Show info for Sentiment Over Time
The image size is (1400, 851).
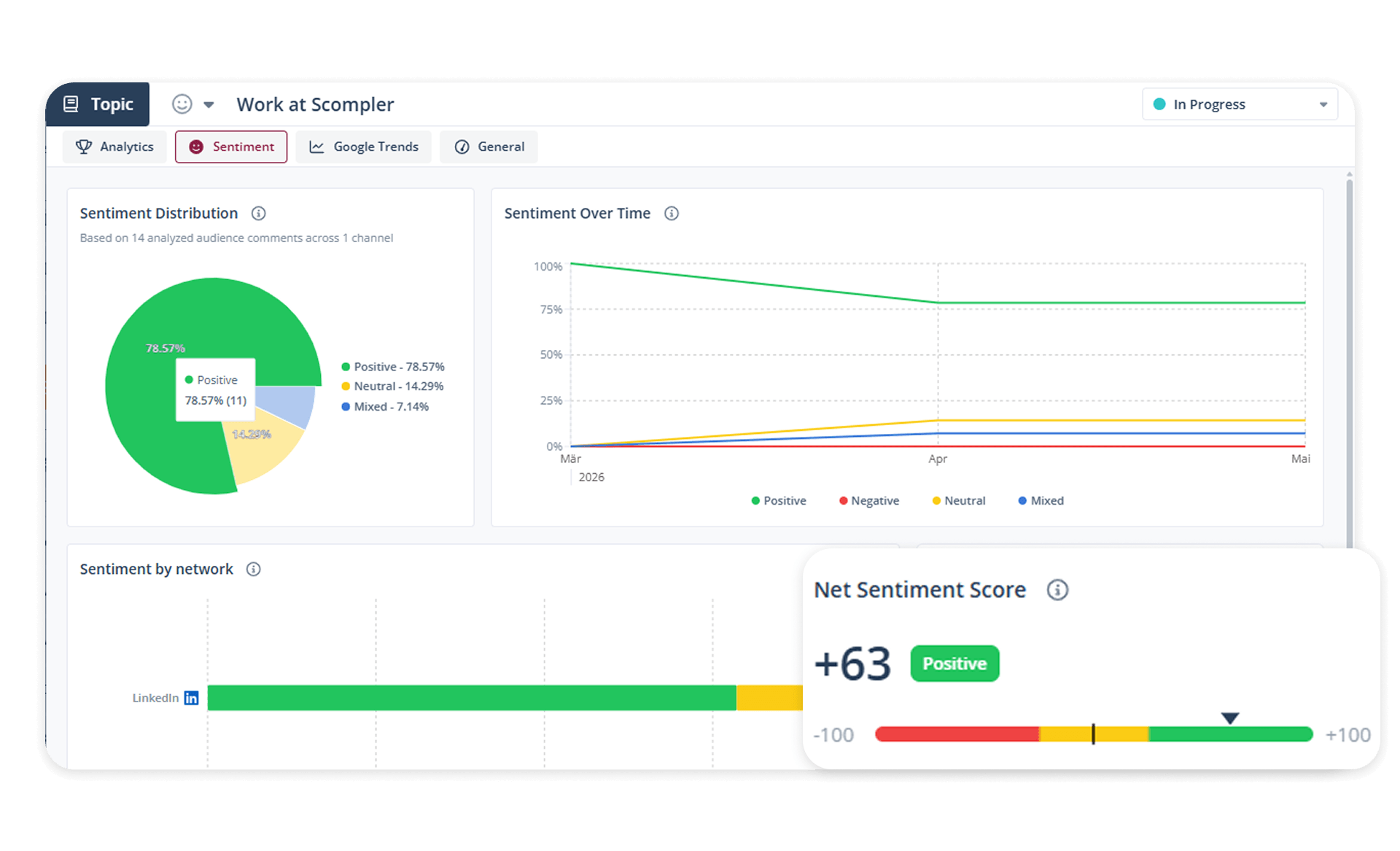pyautogui.click(x=672, y=214)
